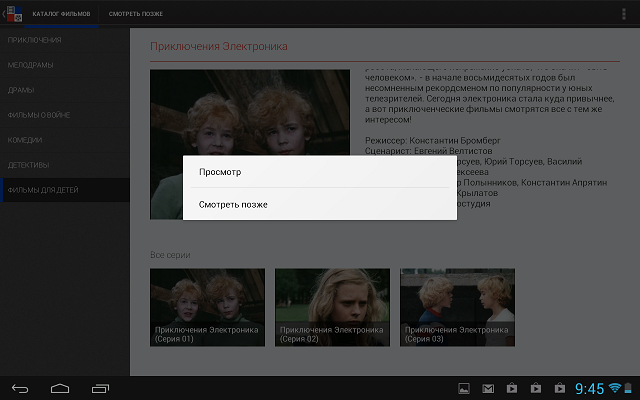Image resolution: width=640 pixels, height=400 pixels.
Task: Tap the battery status icon
Action: pos(628,388)
